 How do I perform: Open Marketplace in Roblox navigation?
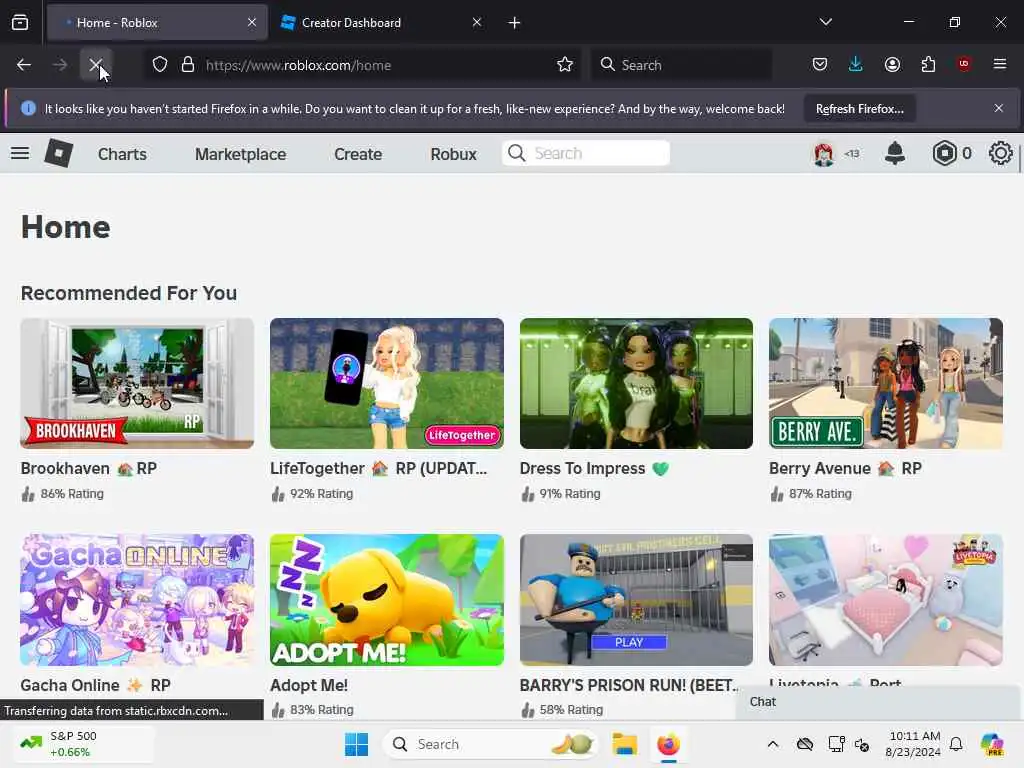coord(240,154)
